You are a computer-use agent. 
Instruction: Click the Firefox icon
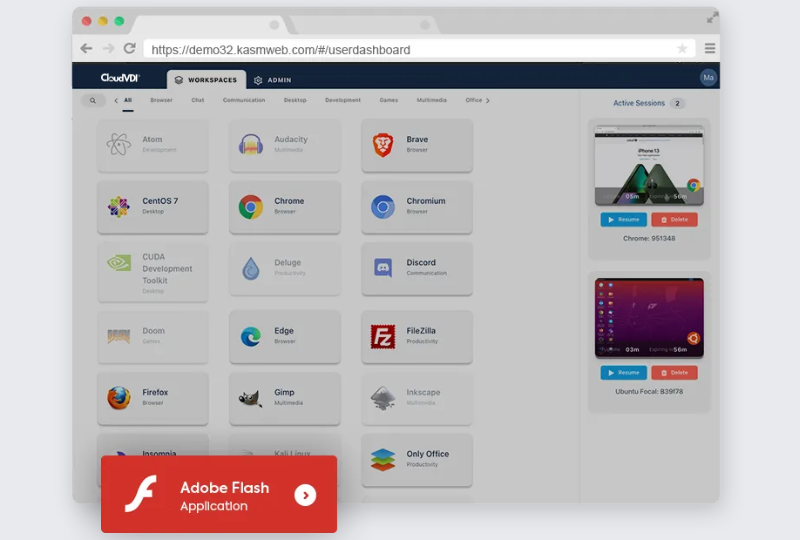click(118, 398)
